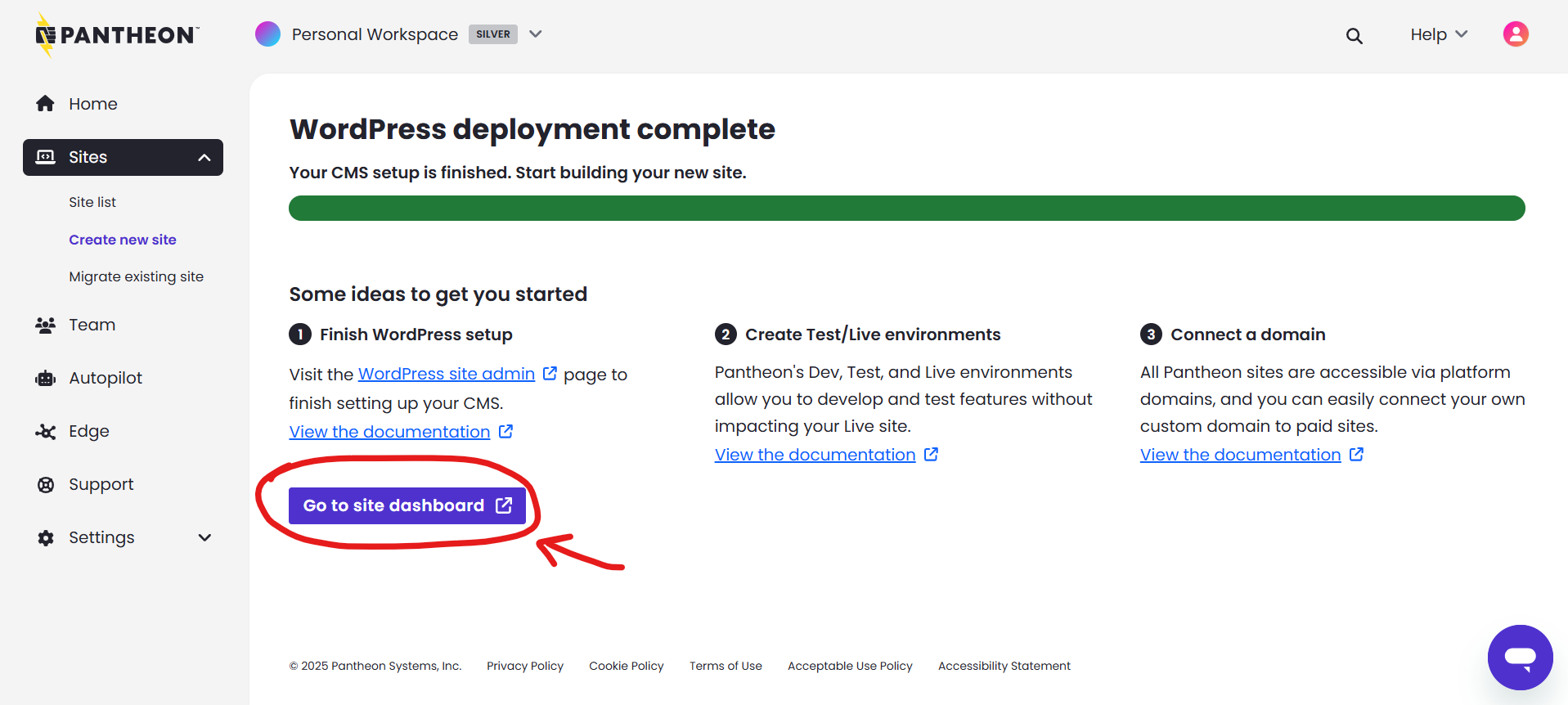Screen dimensions: 1568x705
Task: Click the Team people icon
Action: coord(46,325)
